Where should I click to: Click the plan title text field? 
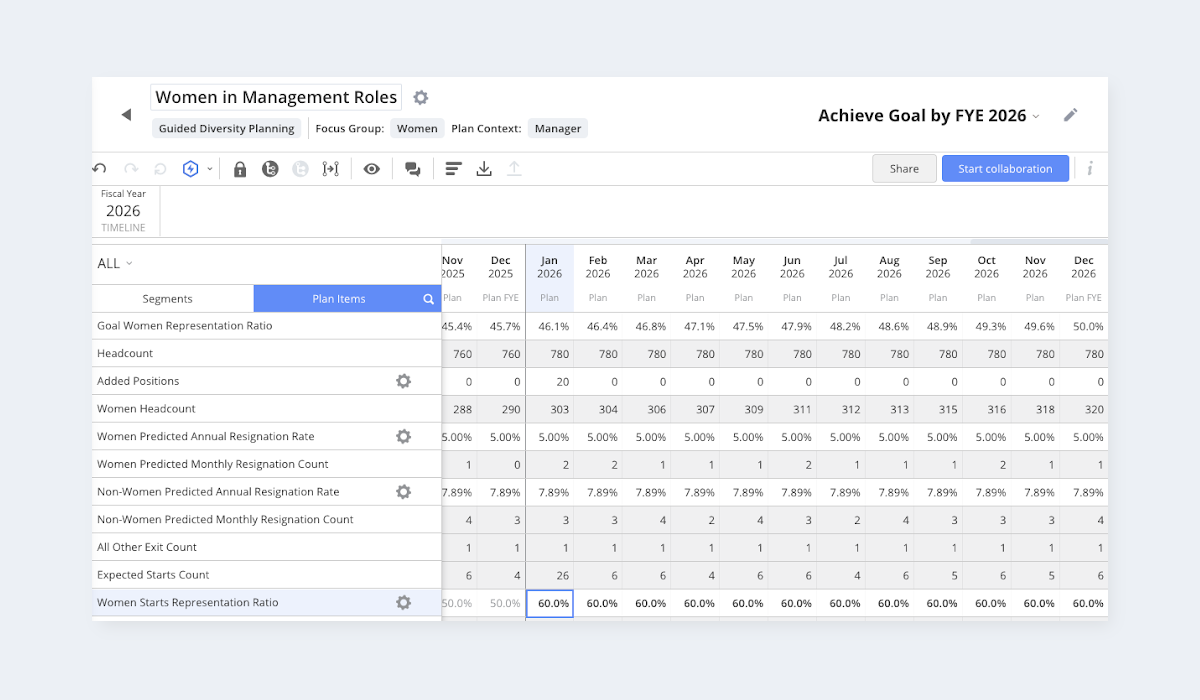pos(276,97)
